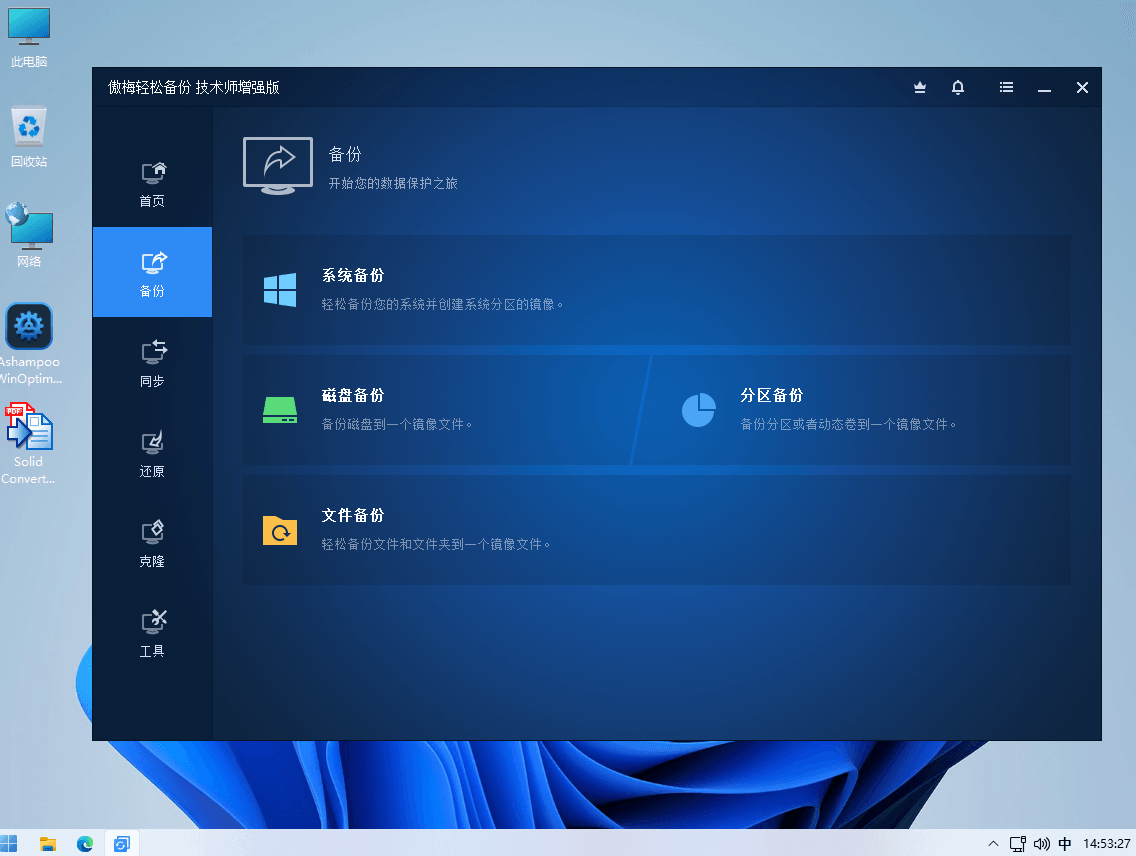
Task: Click the green disk backup icon
Action: pos(280,410)
